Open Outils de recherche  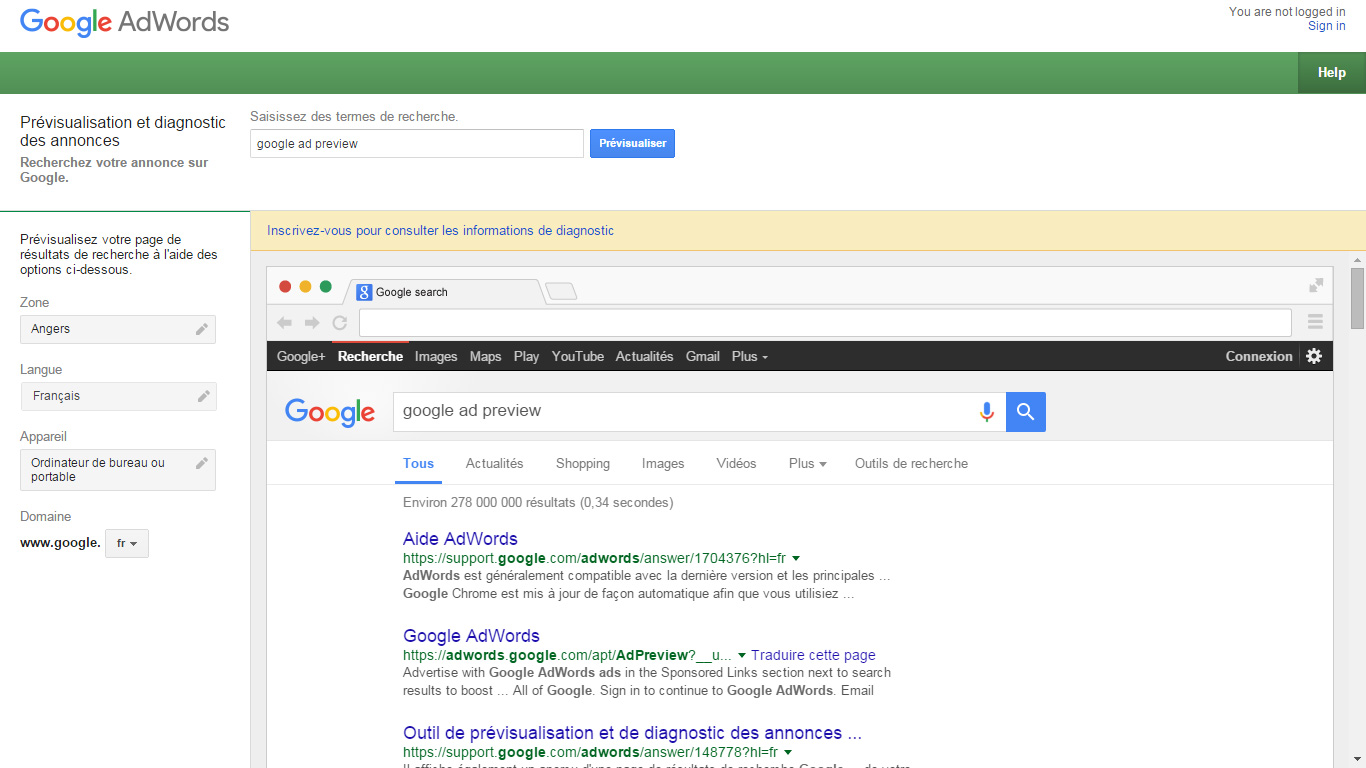coord(911,464)
